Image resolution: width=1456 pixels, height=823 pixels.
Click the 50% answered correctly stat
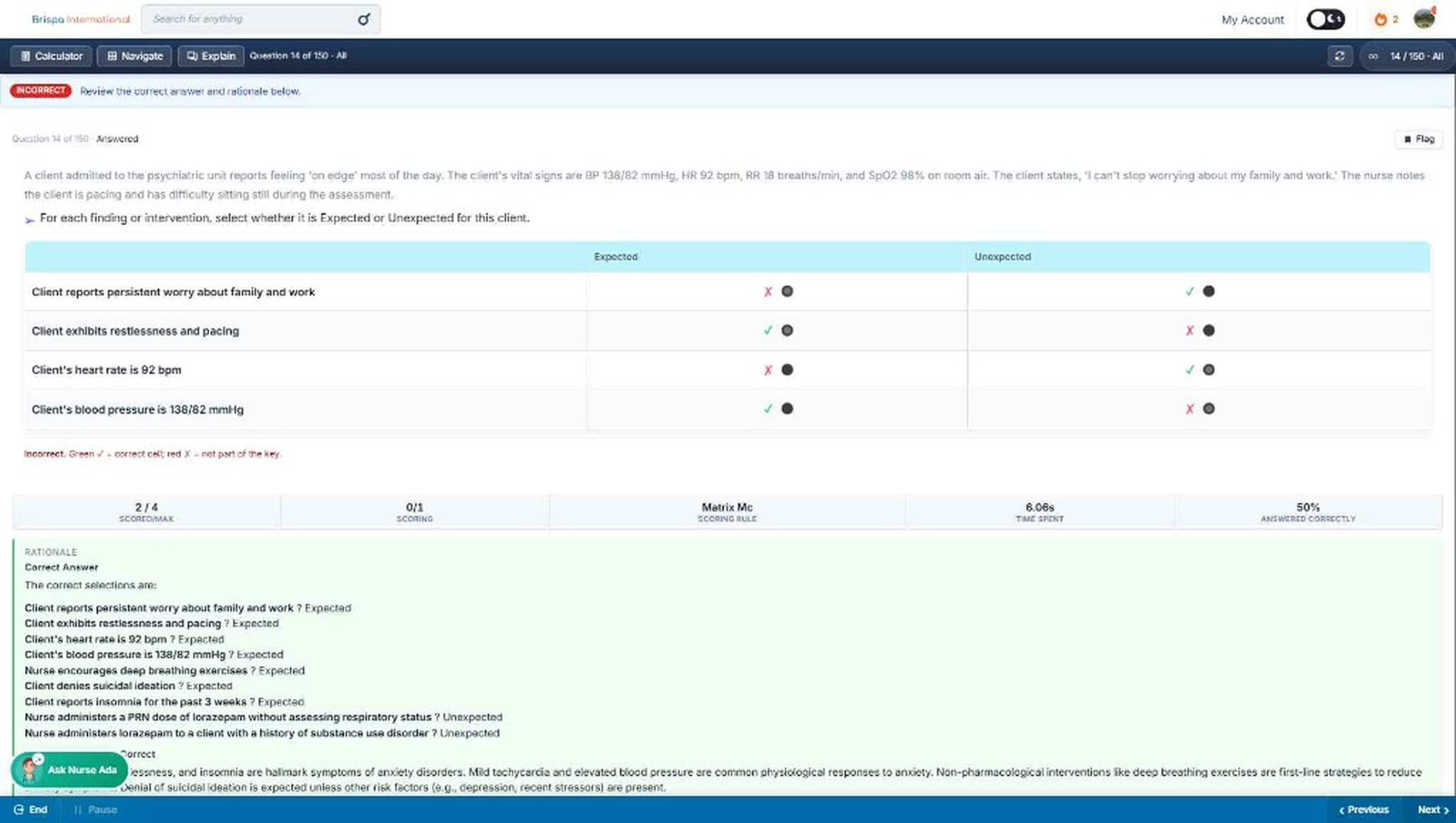pos(1308,512)
